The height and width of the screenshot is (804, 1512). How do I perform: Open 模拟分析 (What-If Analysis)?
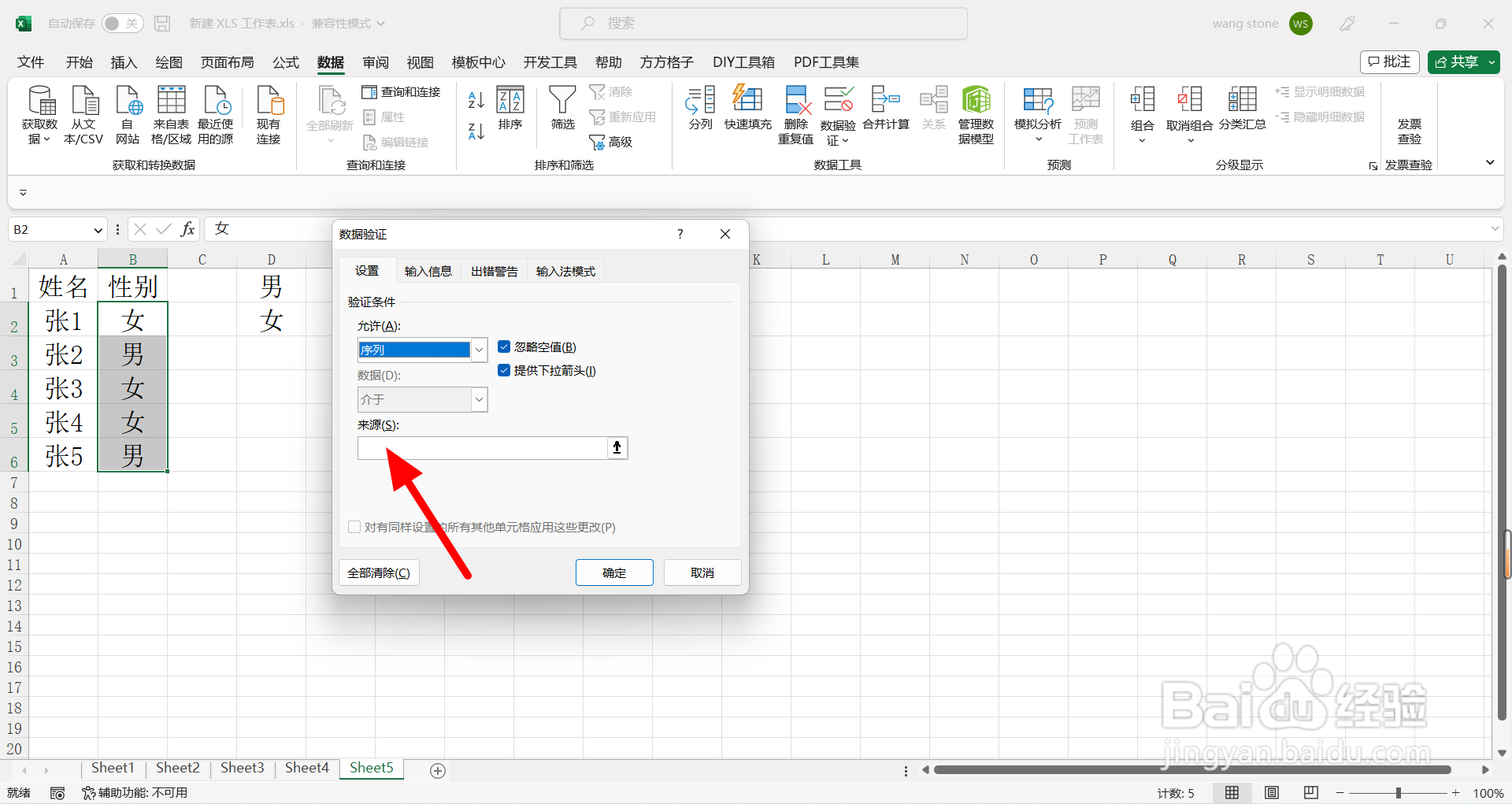point(1038,115)
